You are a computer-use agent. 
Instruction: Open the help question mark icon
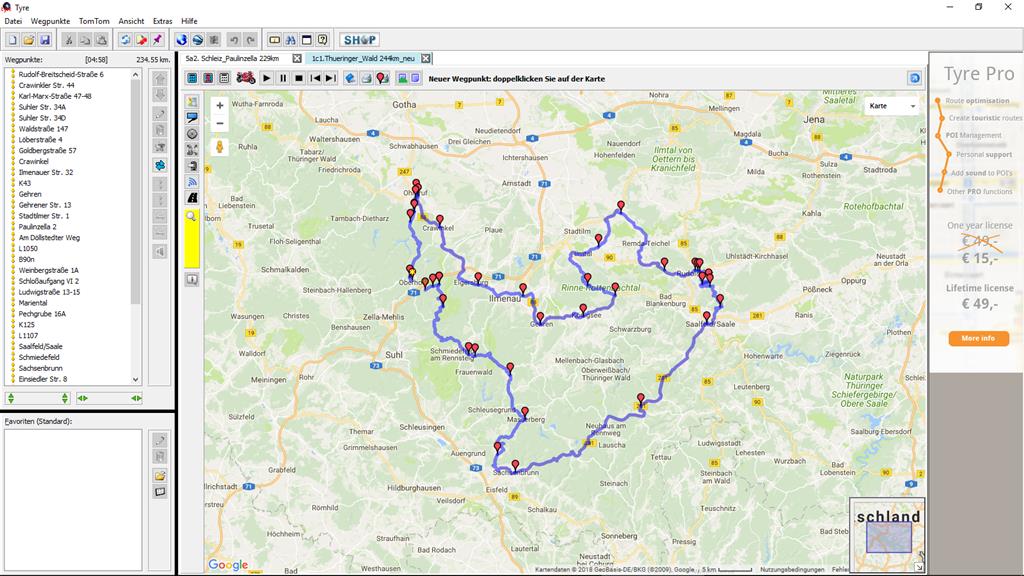click(323, 40)
